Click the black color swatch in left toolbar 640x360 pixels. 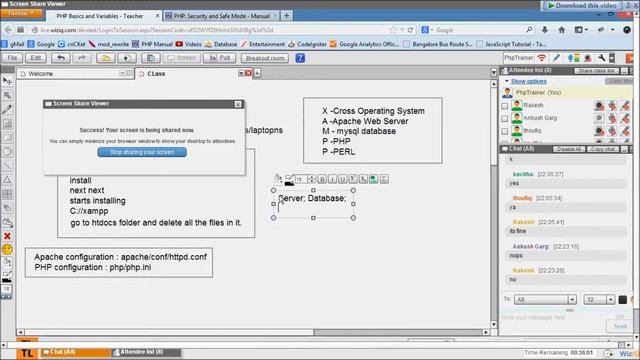tap(7, 280)
